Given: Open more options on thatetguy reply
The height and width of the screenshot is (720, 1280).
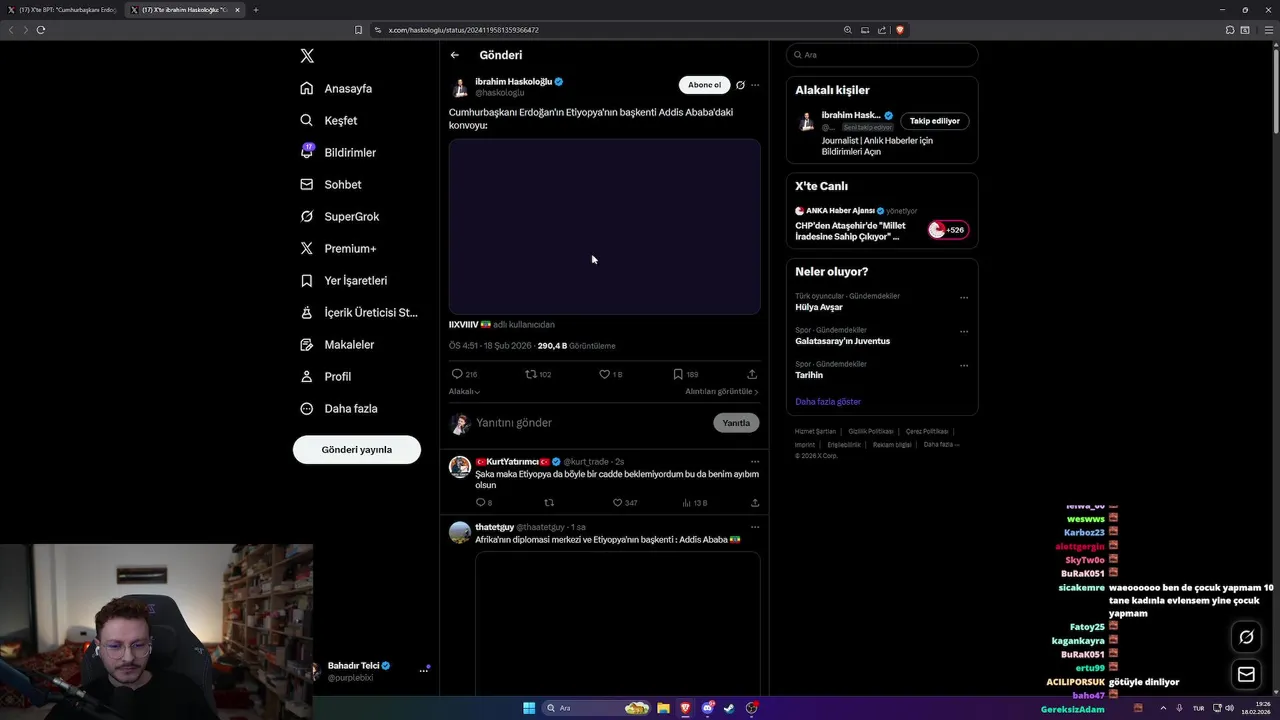Looking at the screenshot, I should coord(755,527).
